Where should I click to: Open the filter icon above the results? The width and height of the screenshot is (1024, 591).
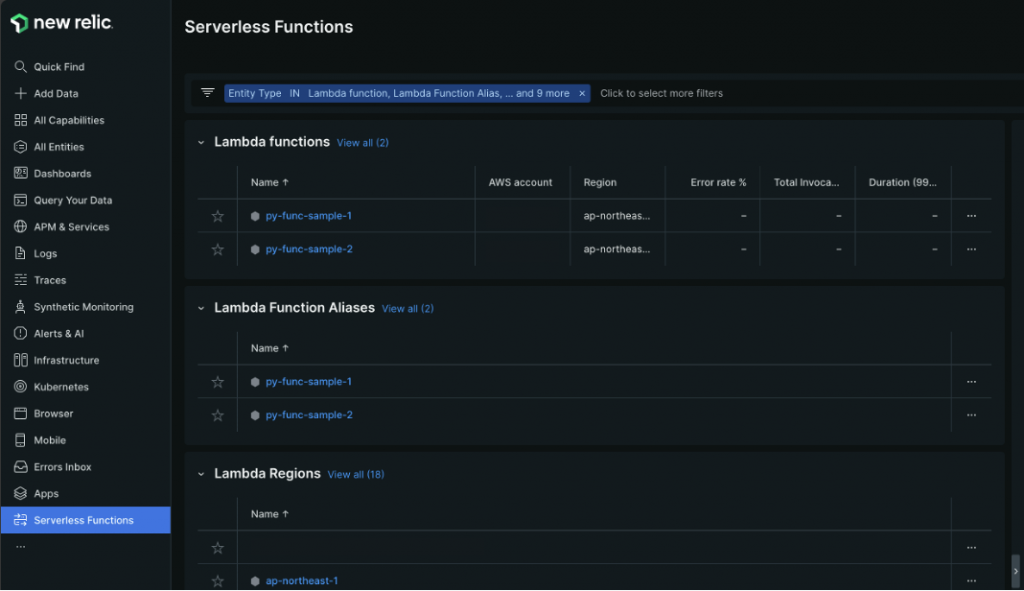pyautogui.click(x=207, y=92)
